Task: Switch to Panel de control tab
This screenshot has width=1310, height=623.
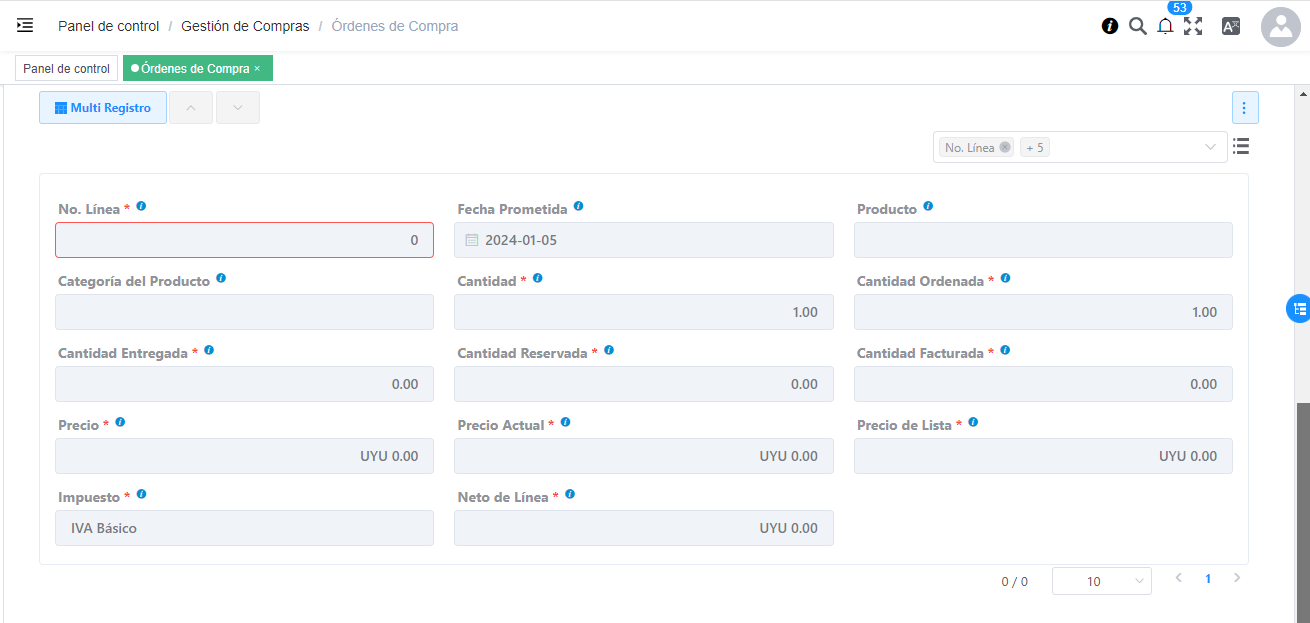Action: (67, 69)
